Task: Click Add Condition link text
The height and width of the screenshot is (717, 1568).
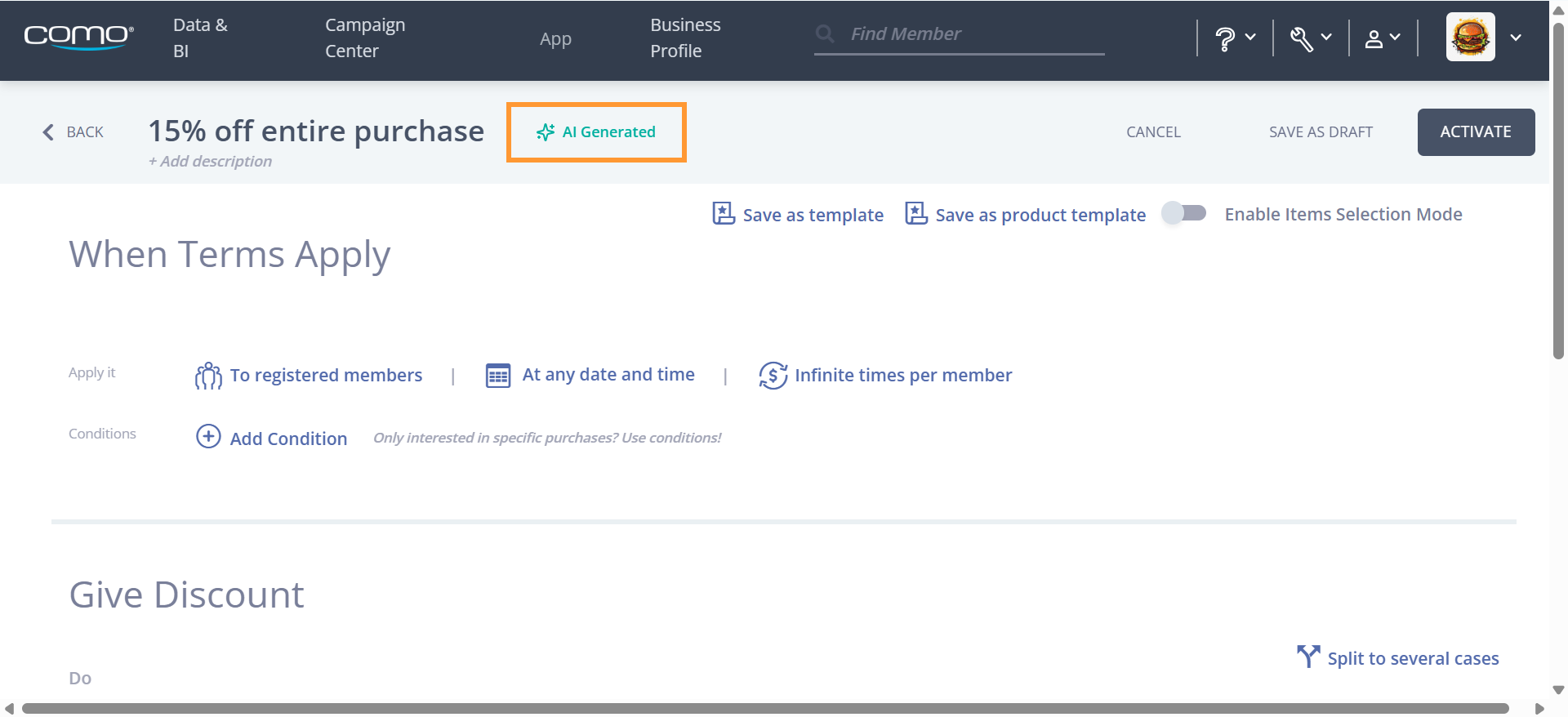Action: [x=288, y=439]
